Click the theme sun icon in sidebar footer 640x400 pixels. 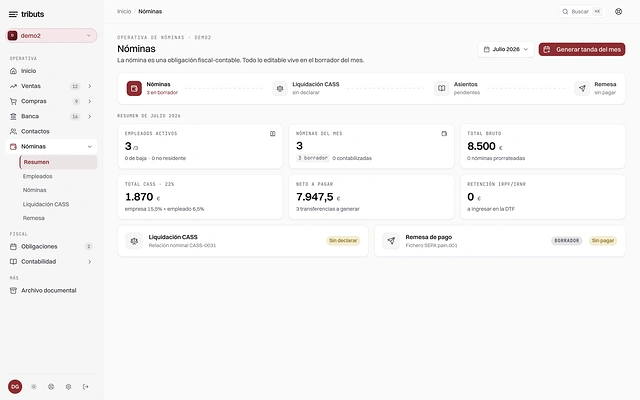click(33, 387)
